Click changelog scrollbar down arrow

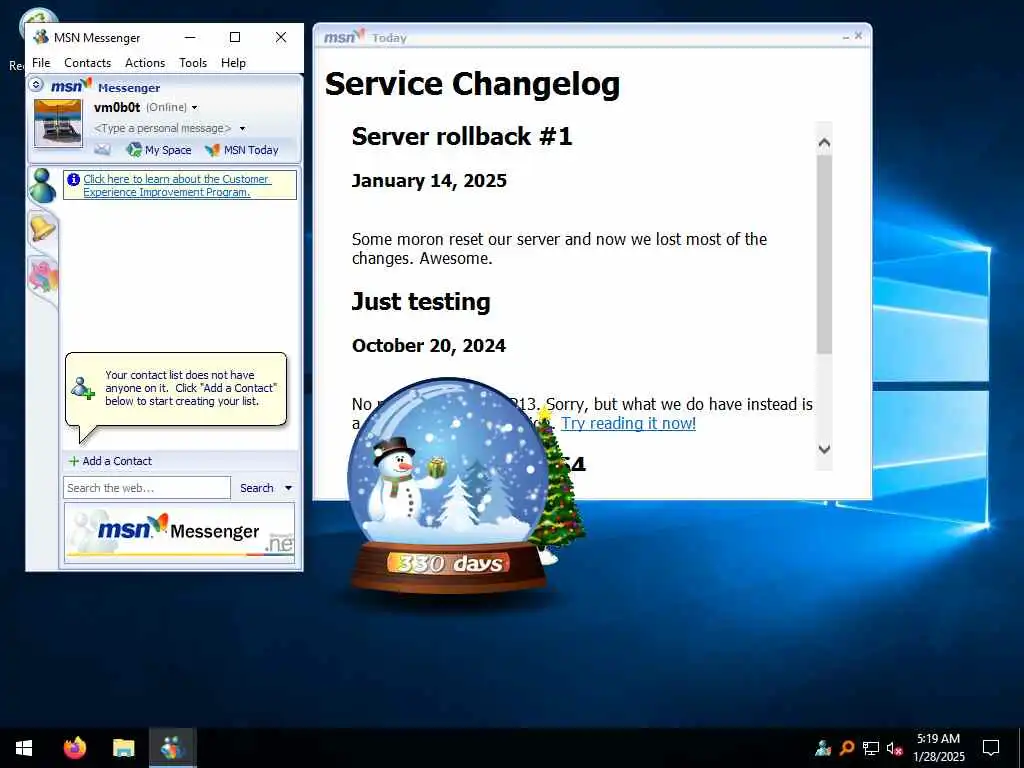click(824, 449)
